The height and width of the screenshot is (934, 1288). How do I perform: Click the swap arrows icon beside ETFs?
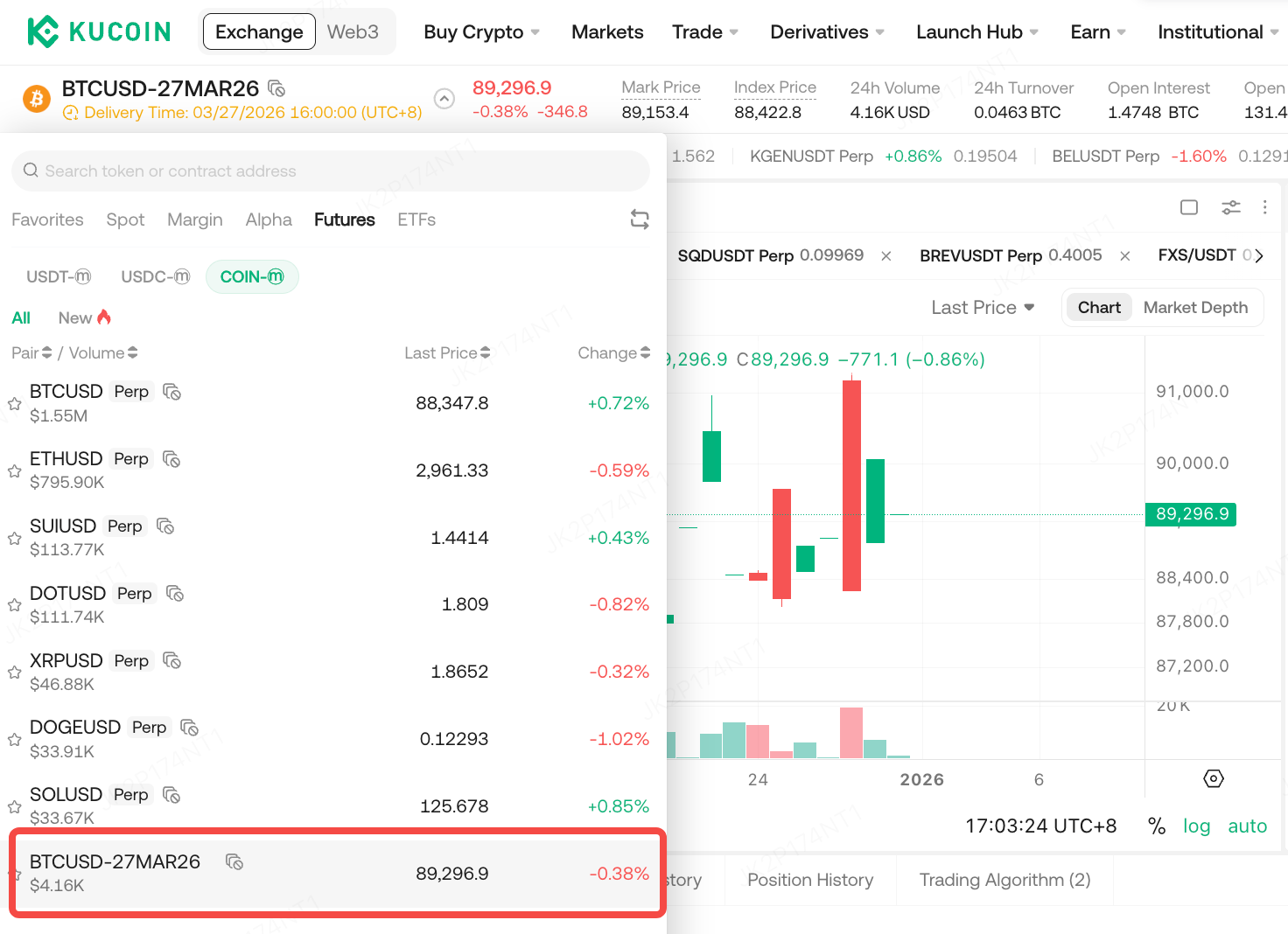pyautogui.click(x=640, y=220)
